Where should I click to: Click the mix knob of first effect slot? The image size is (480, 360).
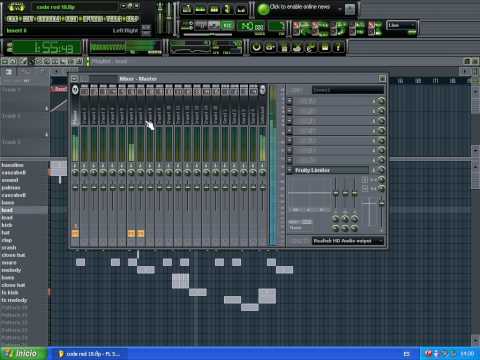(x=381, y=101)
